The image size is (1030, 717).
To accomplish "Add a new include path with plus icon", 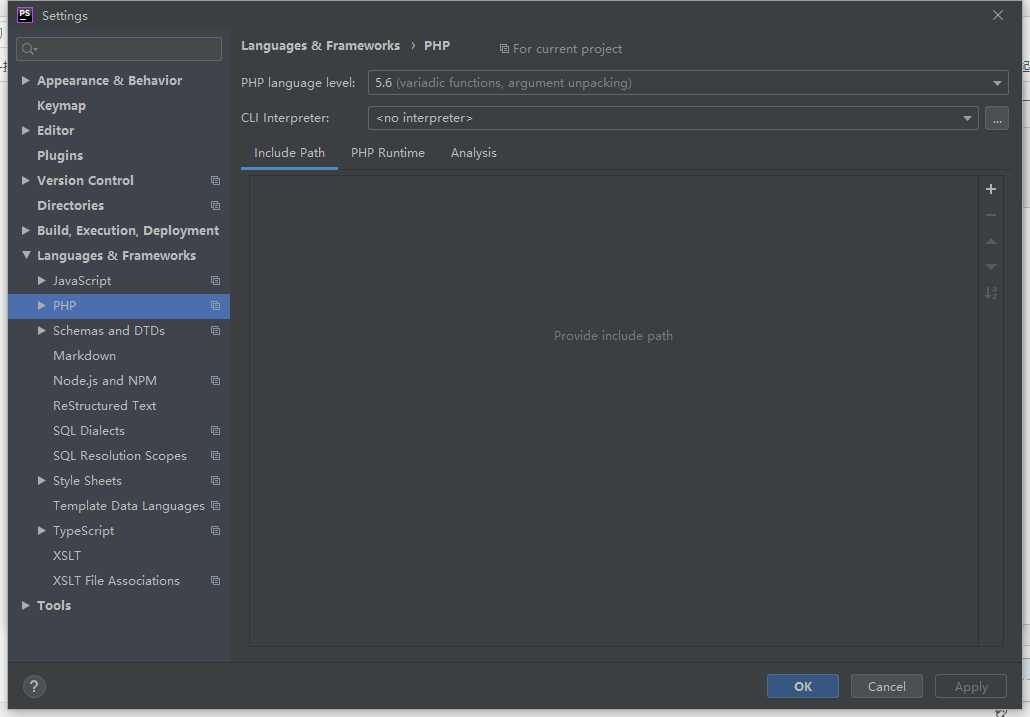I will pyautogui.click(x=991, y=189).
